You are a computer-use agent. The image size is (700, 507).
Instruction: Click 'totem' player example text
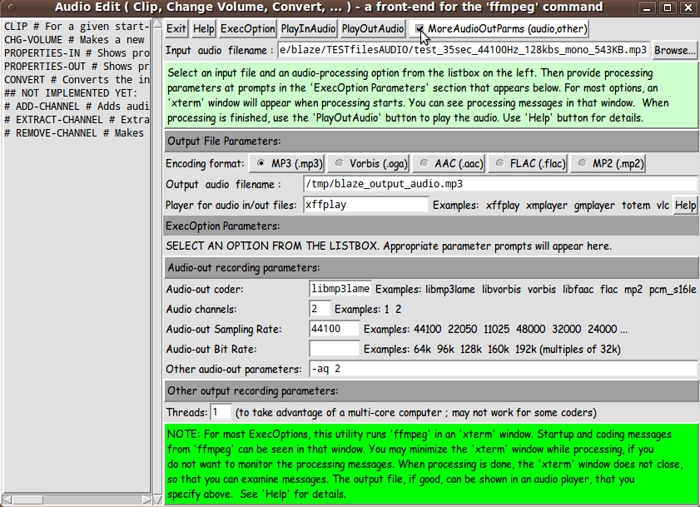[x=636, y=205]
